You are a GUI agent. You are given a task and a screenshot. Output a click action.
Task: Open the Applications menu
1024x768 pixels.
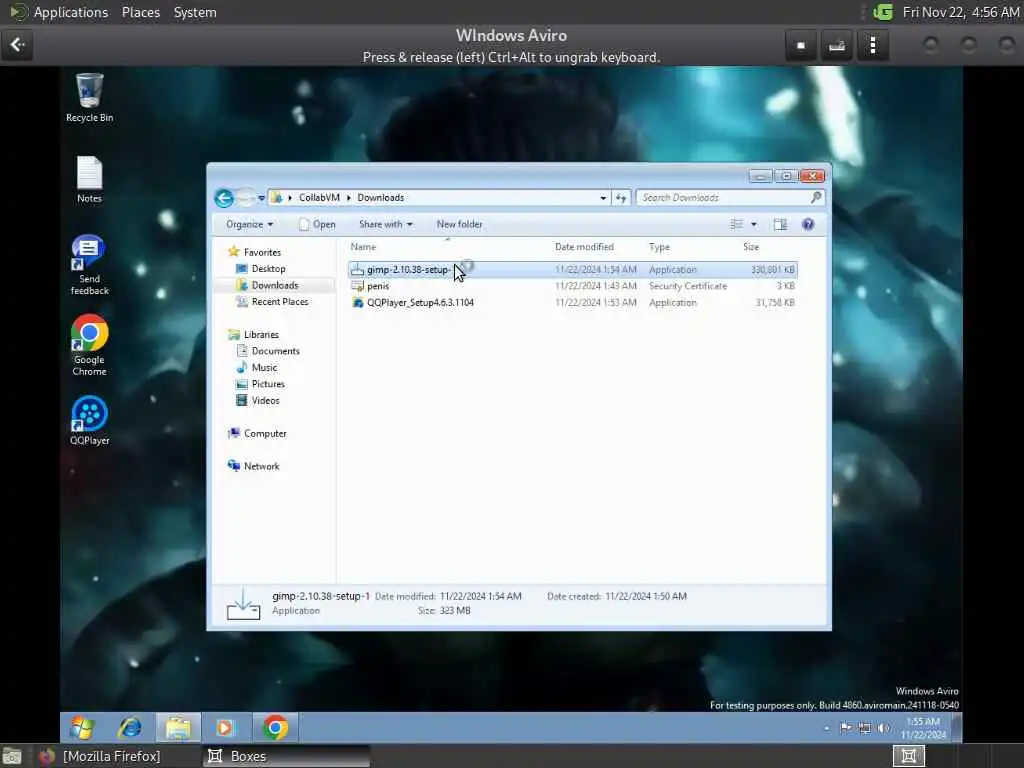point(71,12)
